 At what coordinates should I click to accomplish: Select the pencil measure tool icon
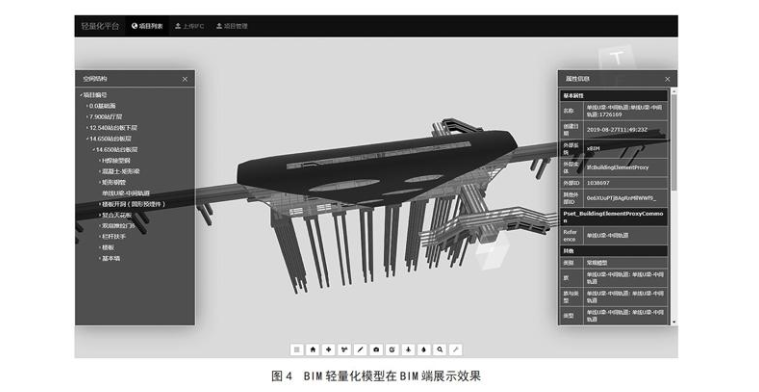pyautogui.click(x=360, y=349)
